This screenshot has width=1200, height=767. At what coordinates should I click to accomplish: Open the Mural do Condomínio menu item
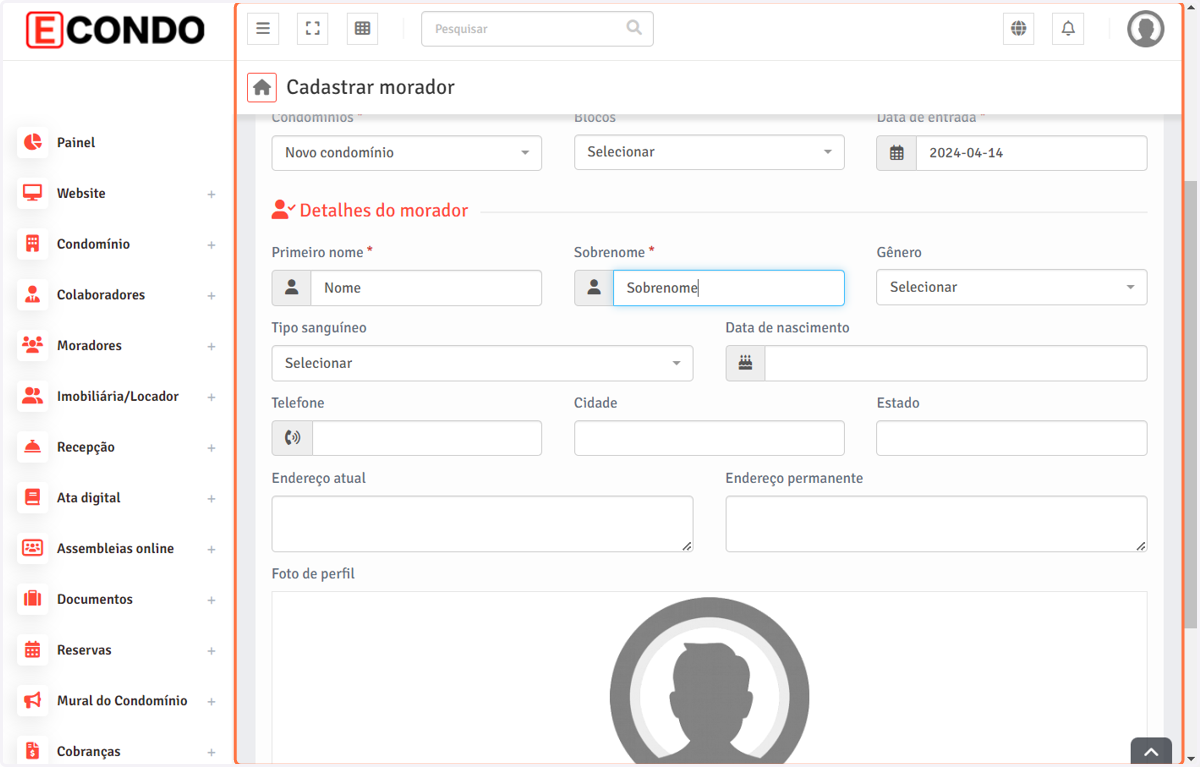coord(117,700)
